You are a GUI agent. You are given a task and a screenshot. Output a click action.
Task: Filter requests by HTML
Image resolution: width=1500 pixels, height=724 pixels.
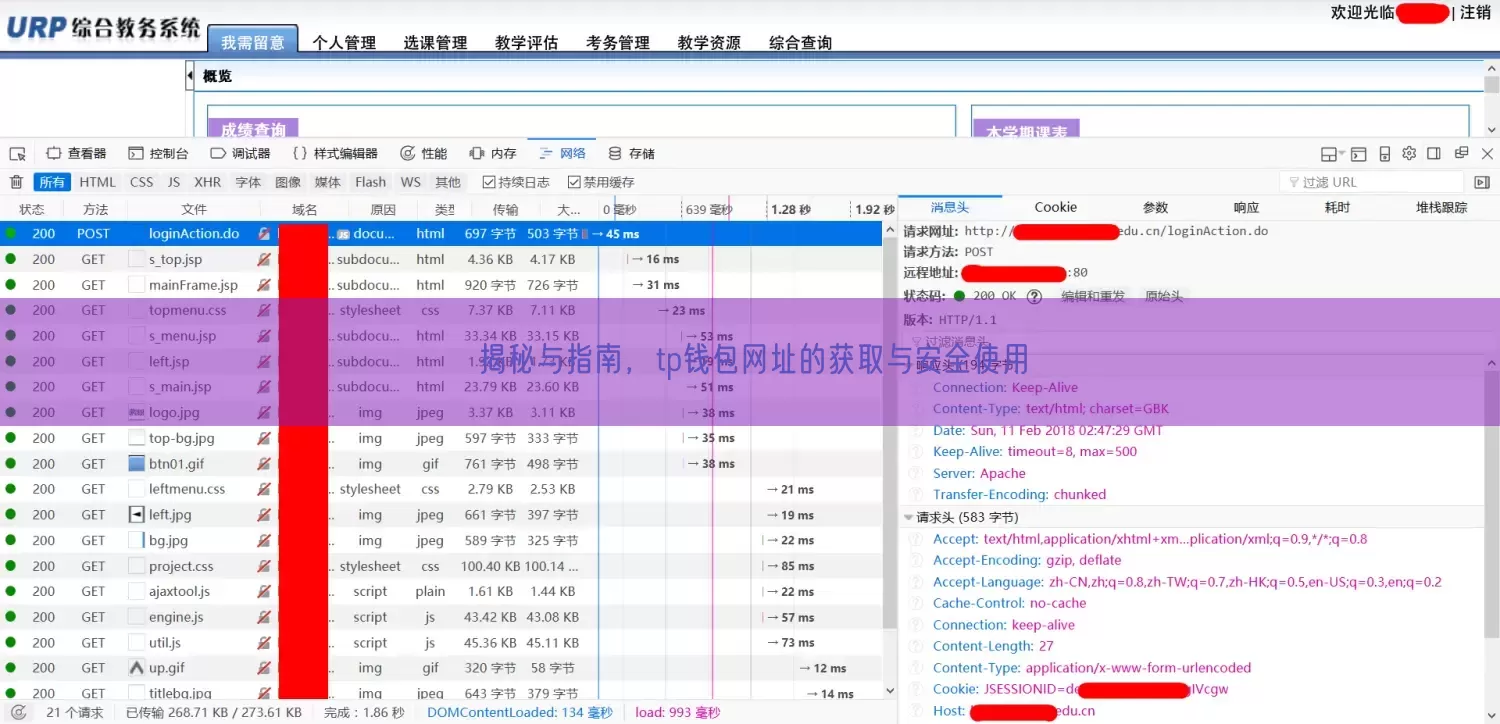pyautogui.click(x=98, y=182)
